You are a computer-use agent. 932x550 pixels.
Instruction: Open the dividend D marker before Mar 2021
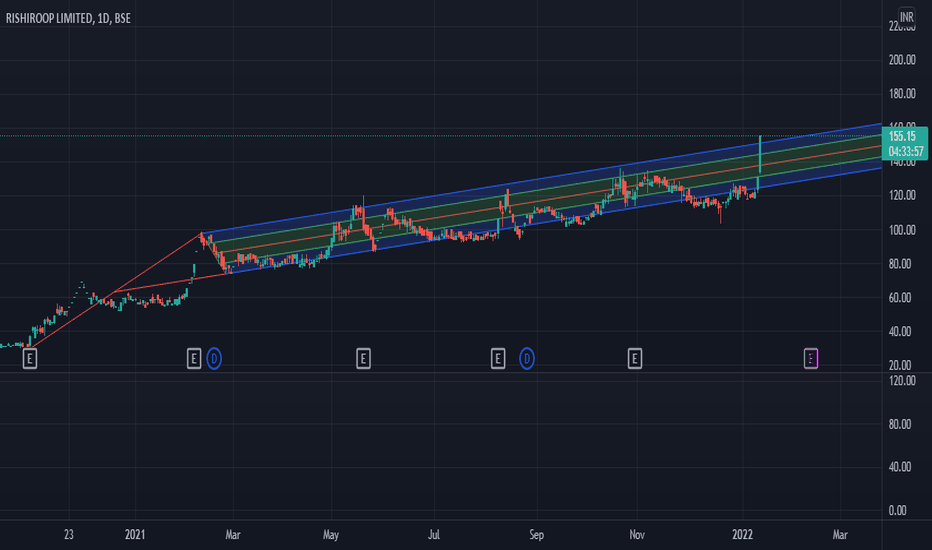tap(214, 359)
